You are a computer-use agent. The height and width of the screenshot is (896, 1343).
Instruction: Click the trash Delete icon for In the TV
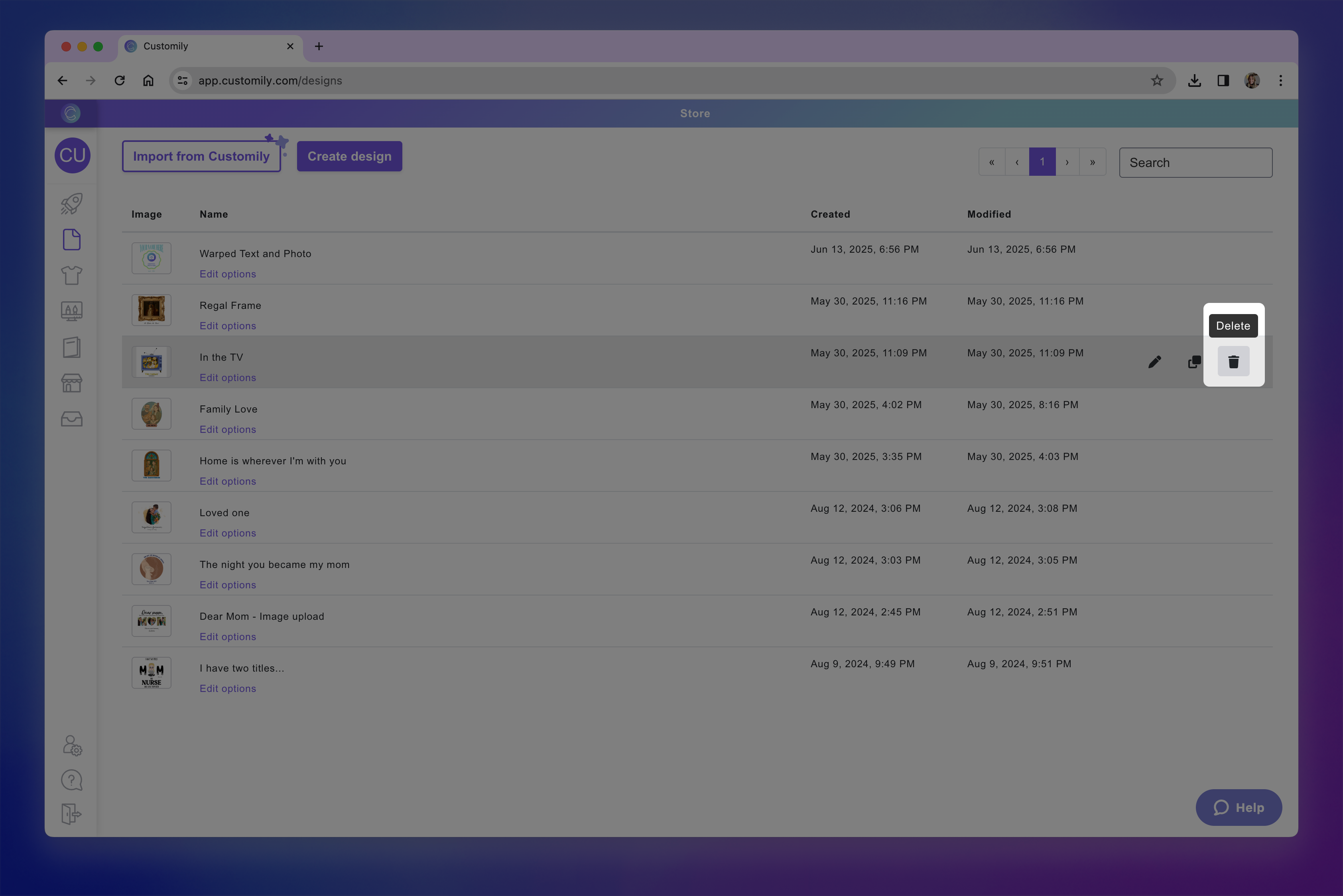pos(1233,362)
